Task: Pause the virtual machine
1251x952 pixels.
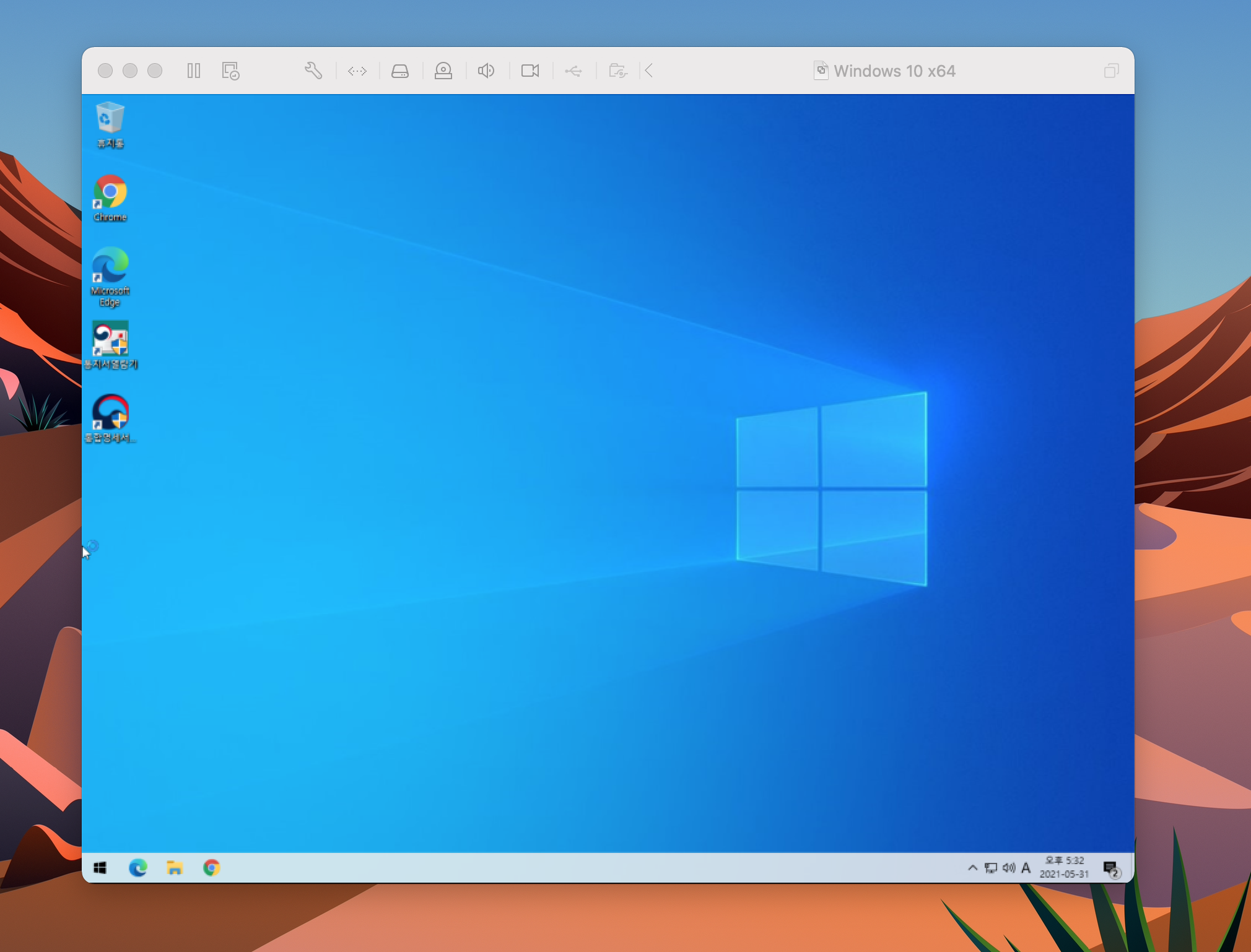Action: [x=193, y=71]
